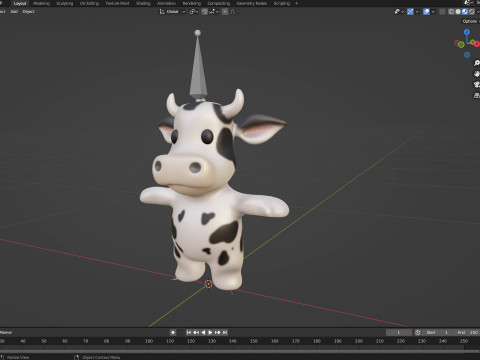Open the Marker menu in timeline
The width and height of the screenshot is (480, 360).
[6, 332]
